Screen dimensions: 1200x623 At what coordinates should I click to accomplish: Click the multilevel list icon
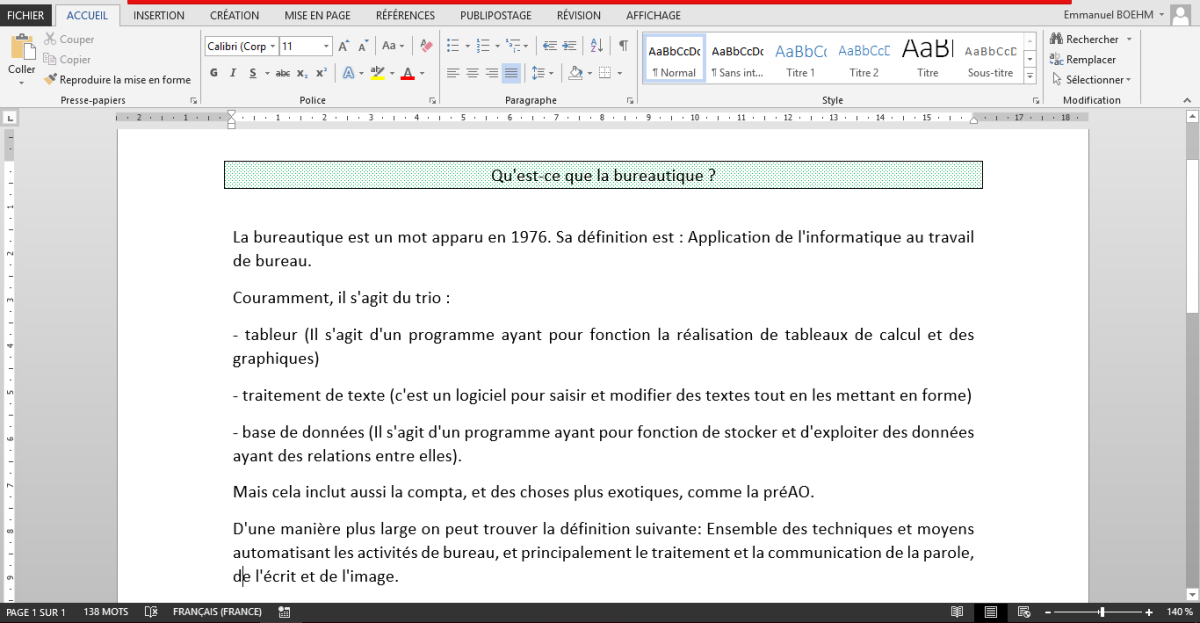514,46
